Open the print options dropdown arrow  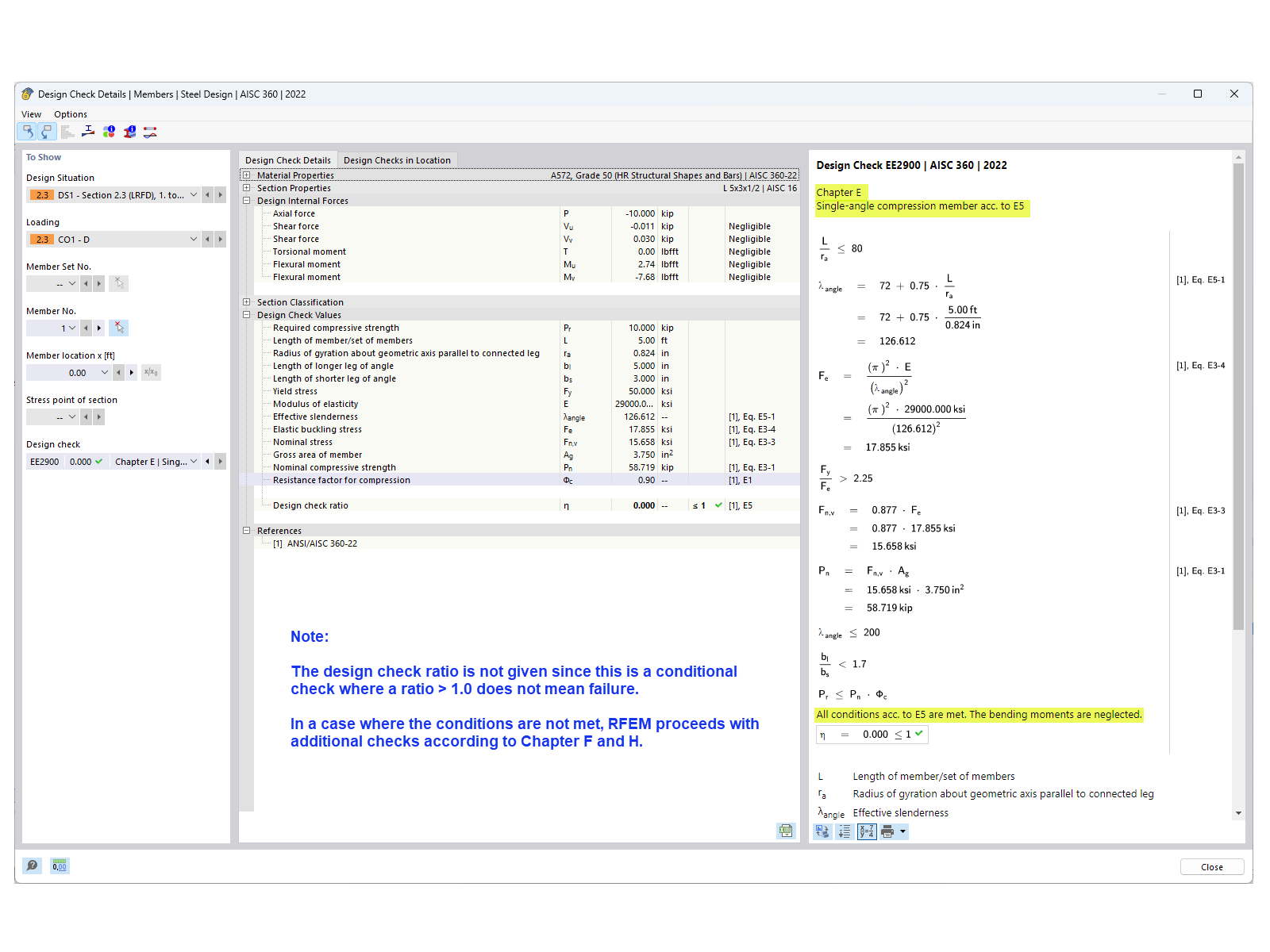click(x=902, y=831)
